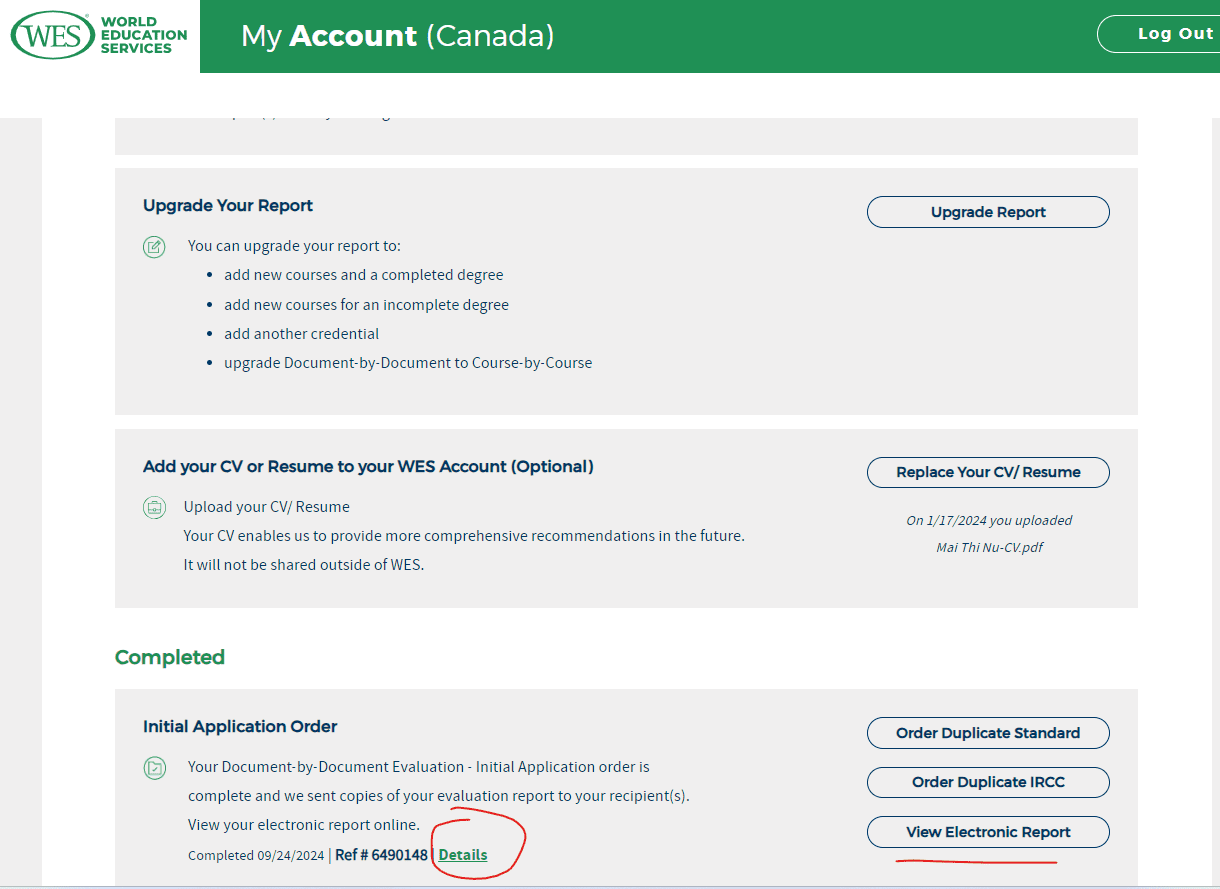This screenshot has width=1220, height=889.
Task: Click the Completed section heading
Action: tap(170, 657)
